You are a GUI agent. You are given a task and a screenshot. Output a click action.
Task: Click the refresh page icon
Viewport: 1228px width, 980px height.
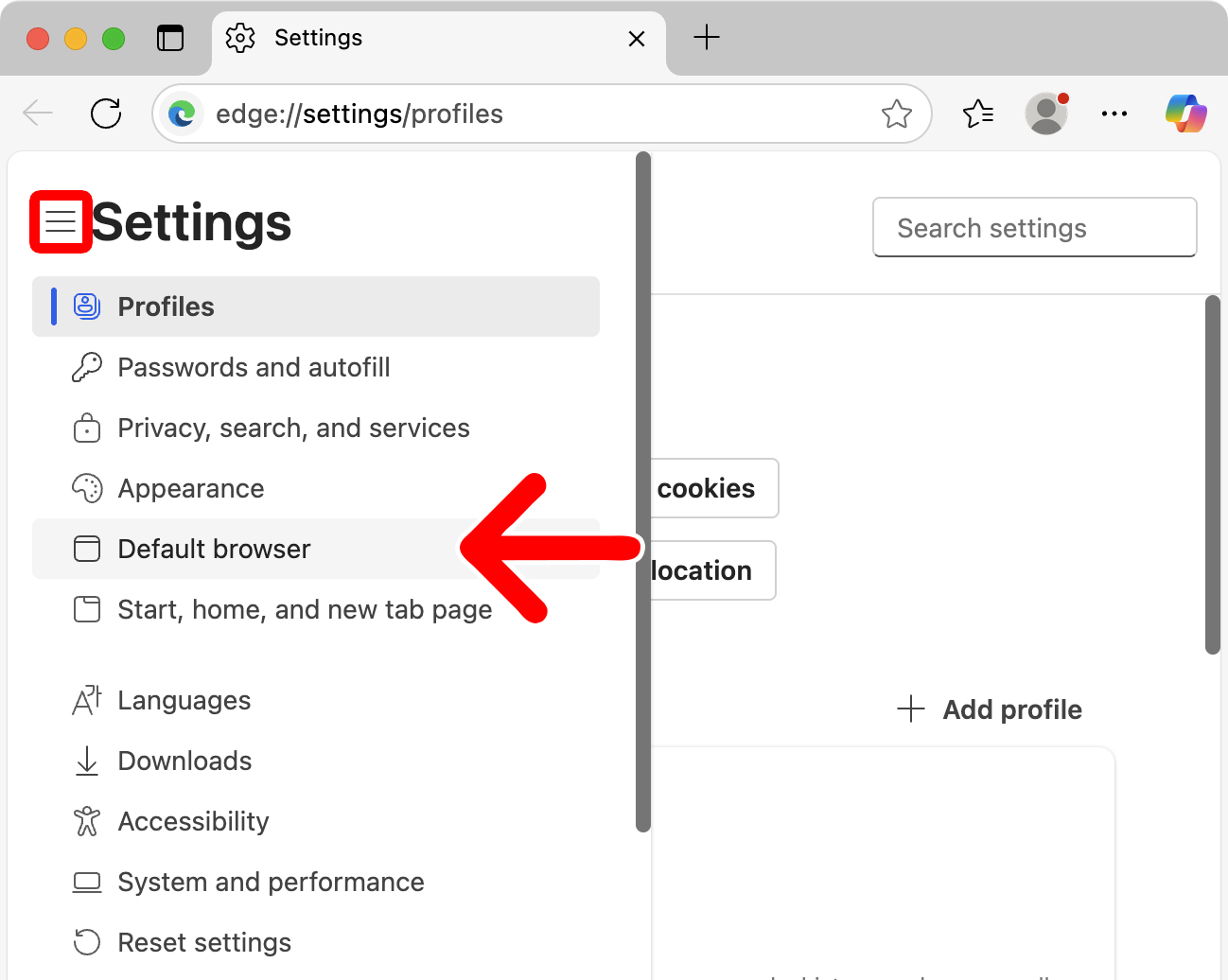106,114
